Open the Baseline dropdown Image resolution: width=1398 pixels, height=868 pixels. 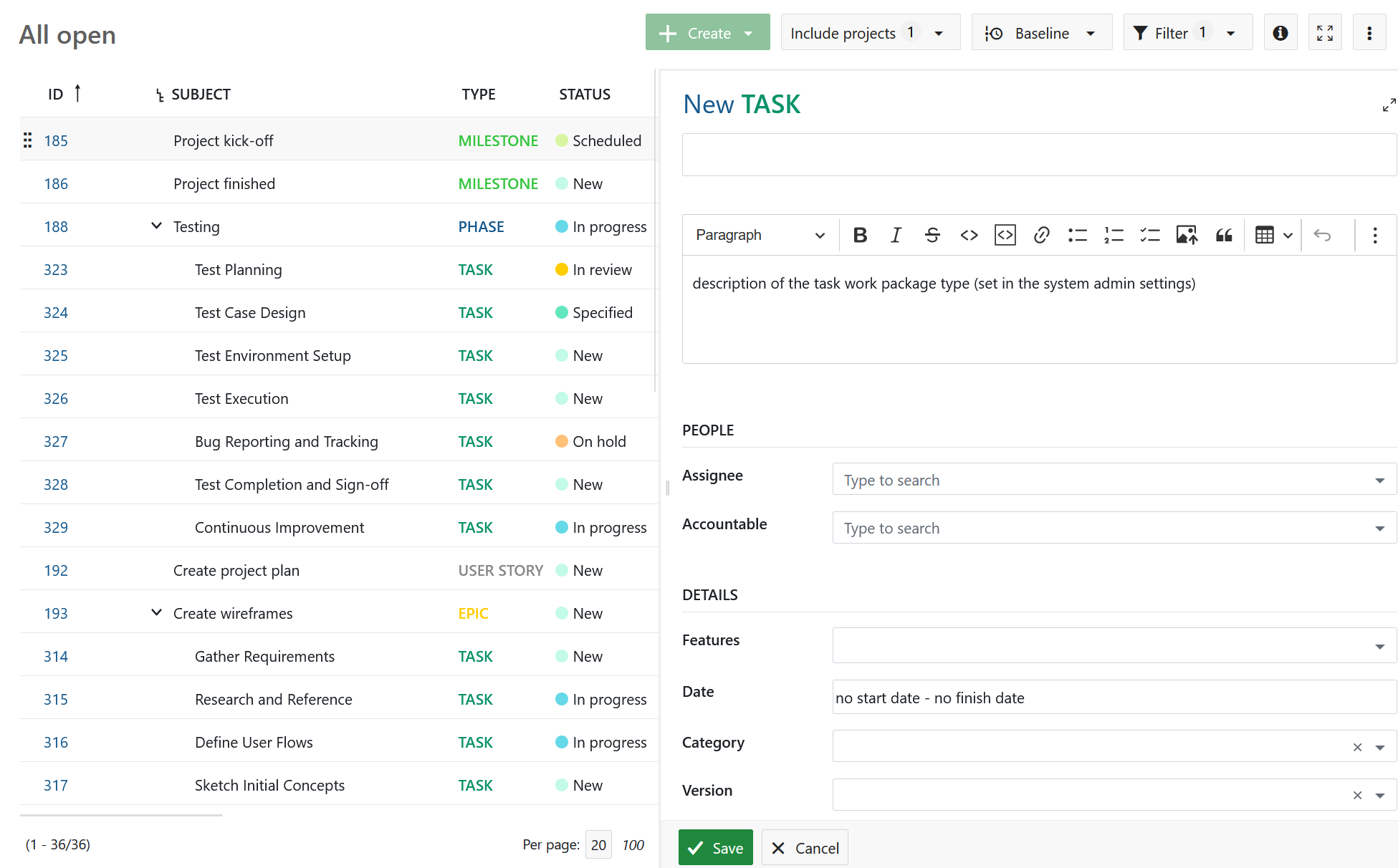click(x=1042, y=33)
